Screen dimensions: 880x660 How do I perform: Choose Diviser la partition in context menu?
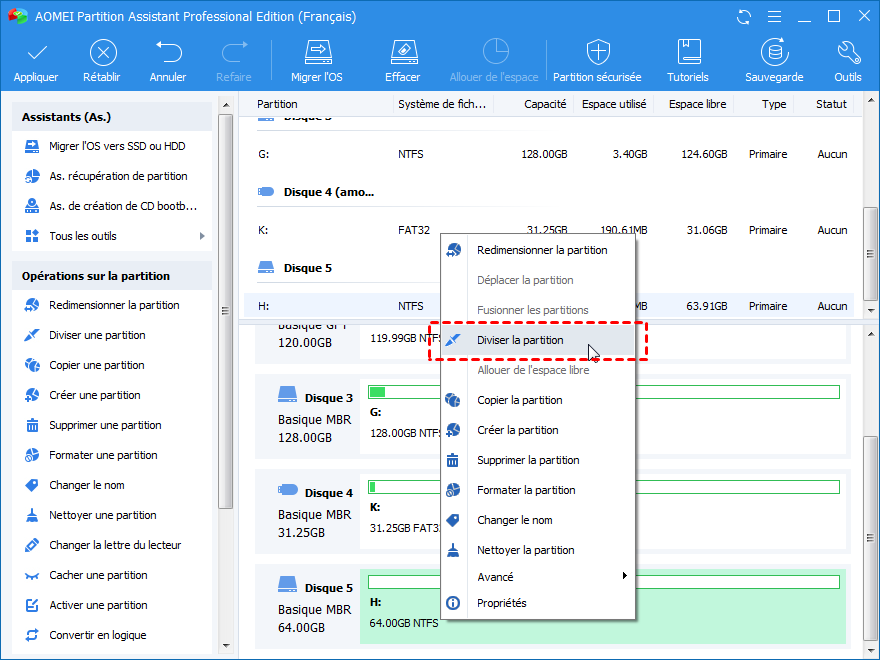click(520, 340)
